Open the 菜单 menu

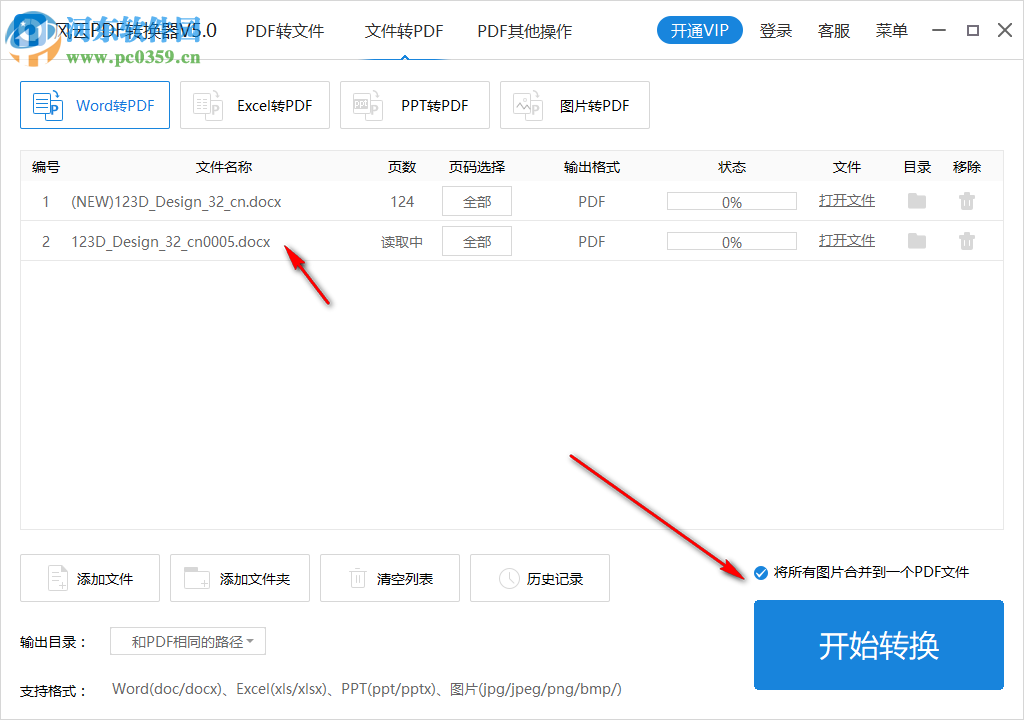[x=891, y=31]
